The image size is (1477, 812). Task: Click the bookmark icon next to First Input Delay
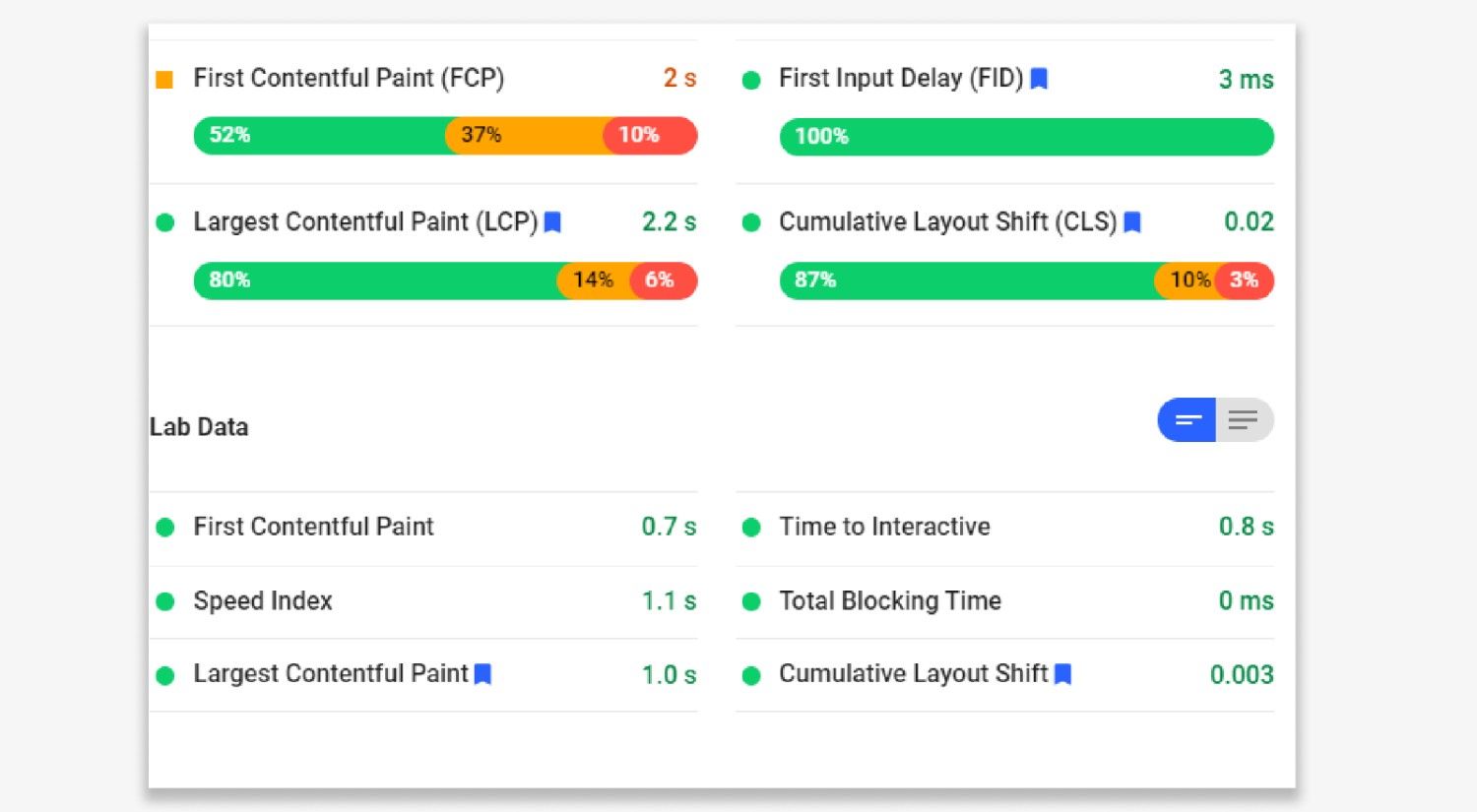point(1039,77)
